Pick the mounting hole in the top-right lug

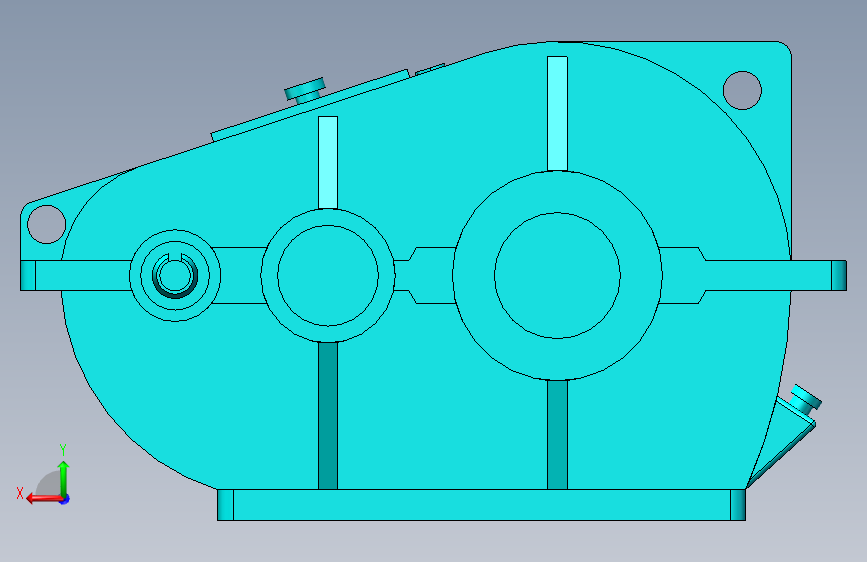click(x=742, y=90)
